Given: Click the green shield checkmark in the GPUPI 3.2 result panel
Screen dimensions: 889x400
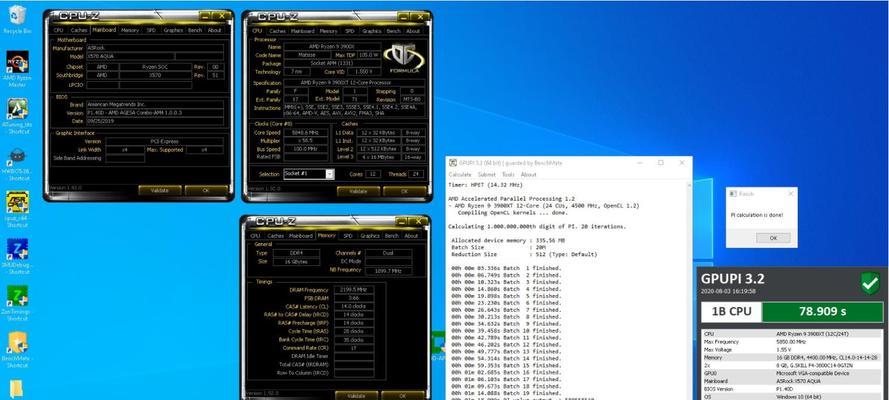Looking at the screenshot, I should click(870, 283).
